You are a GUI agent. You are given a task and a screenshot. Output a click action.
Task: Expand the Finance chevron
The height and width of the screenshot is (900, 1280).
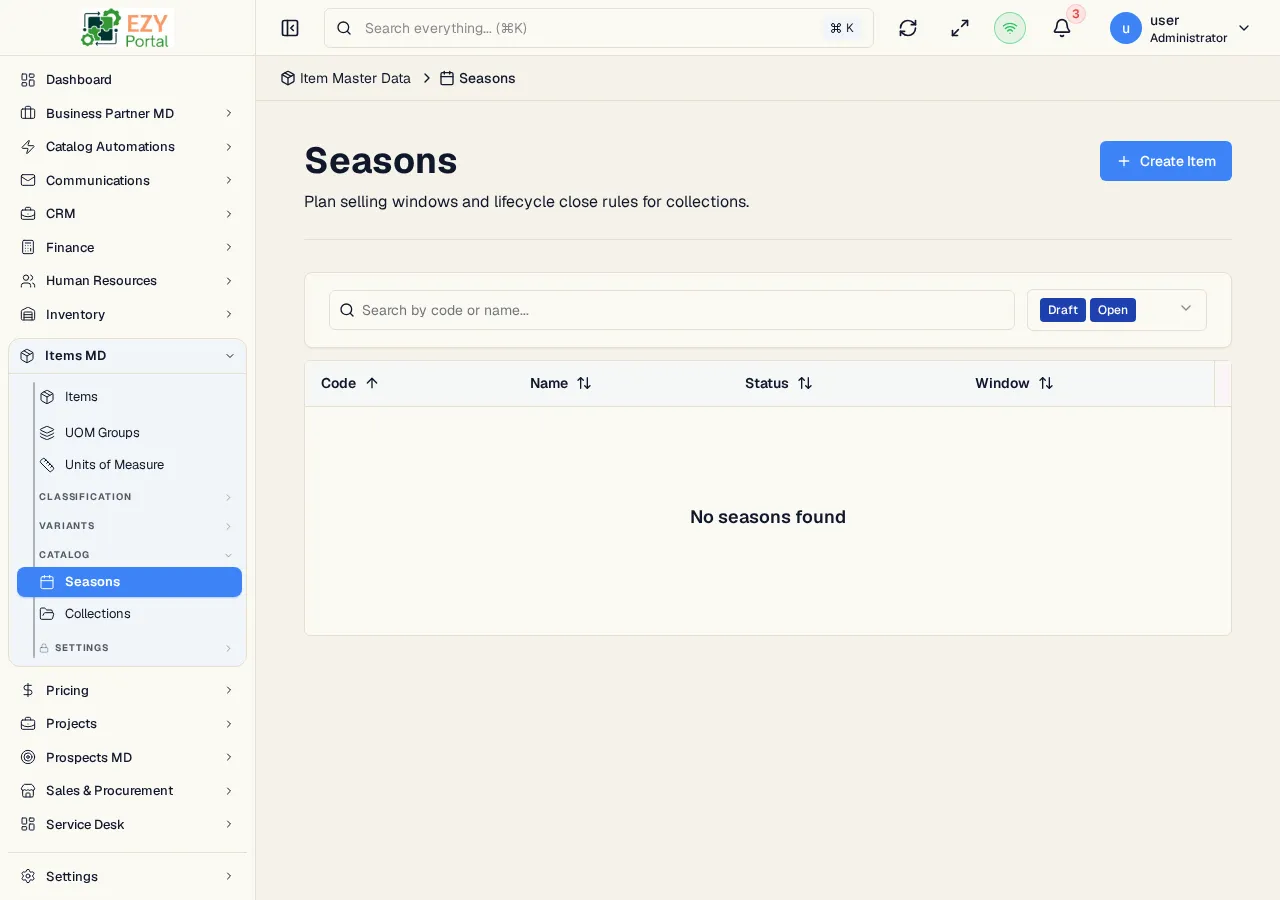[229, 248]
